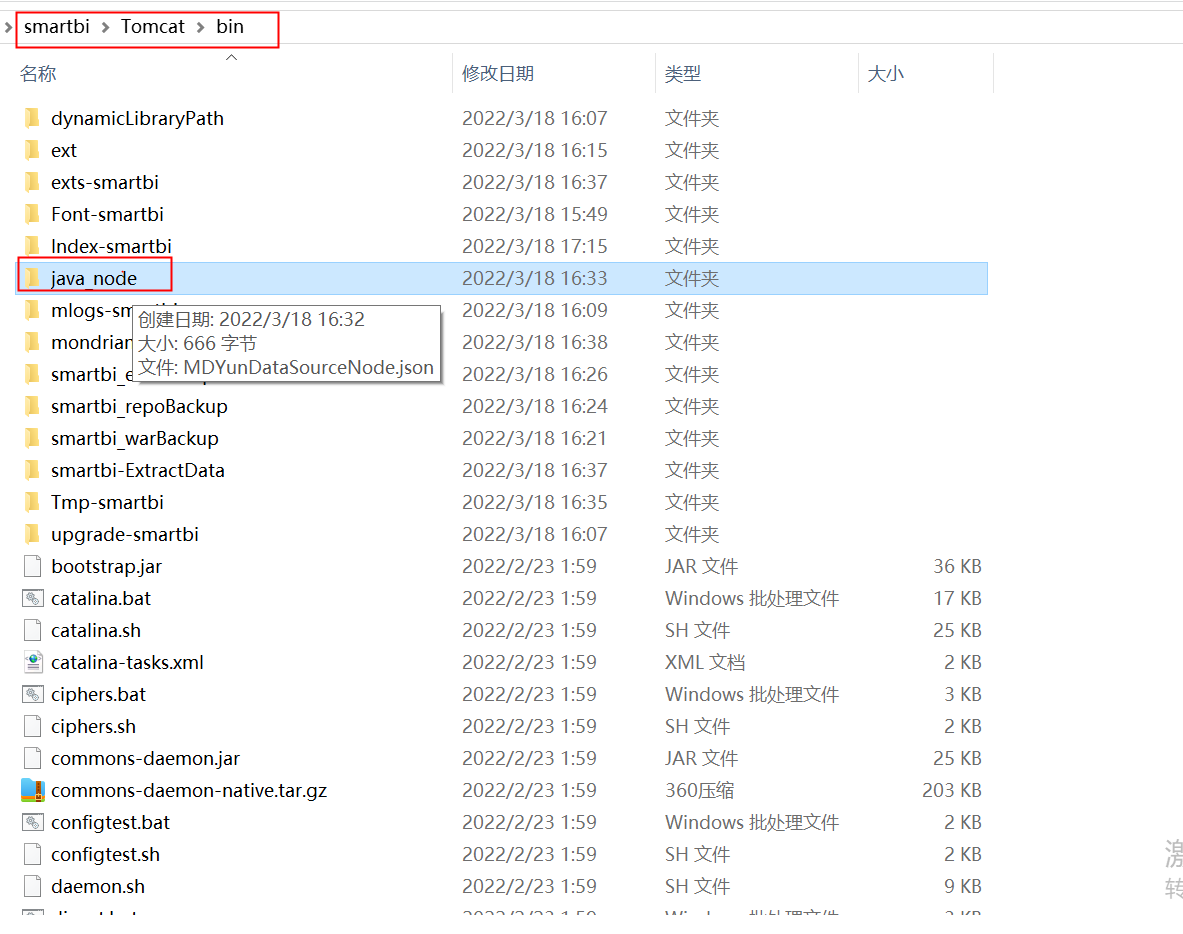Select the configtest.sh file name
The height and width of the screenshot is (934, 1183).
pos(106,855)
